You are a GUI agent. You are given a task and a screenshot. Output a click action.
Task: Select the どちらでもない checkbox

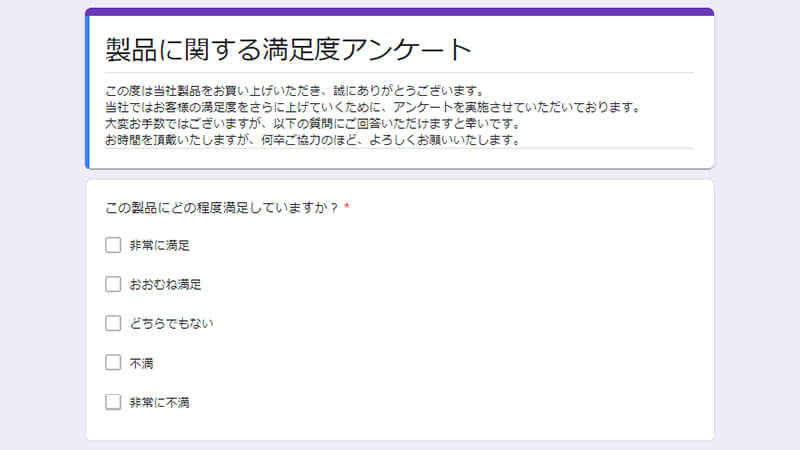113,323
